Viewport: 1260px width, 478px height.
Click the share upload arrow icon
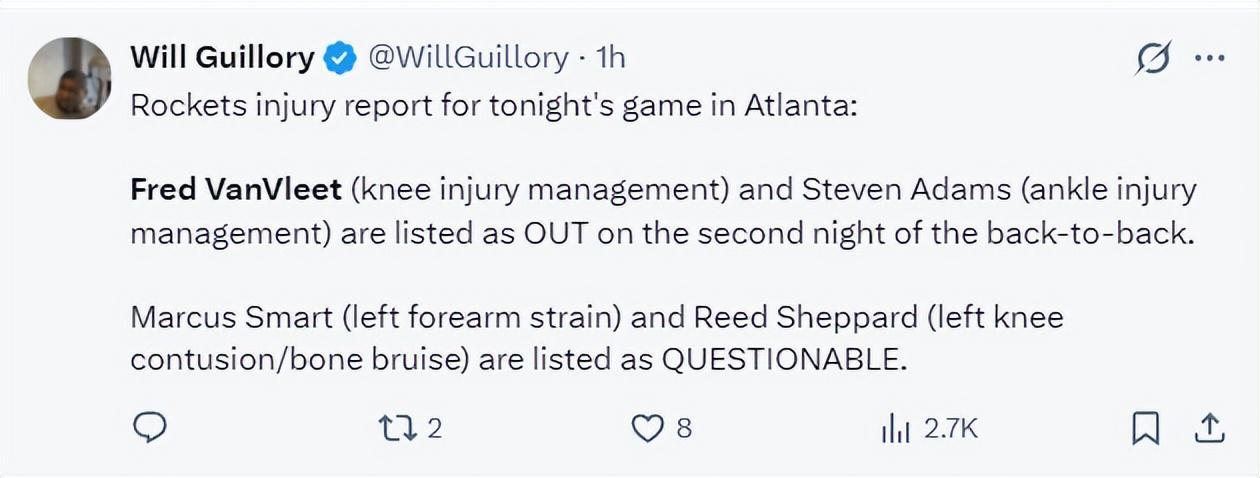pos(1210,428)
